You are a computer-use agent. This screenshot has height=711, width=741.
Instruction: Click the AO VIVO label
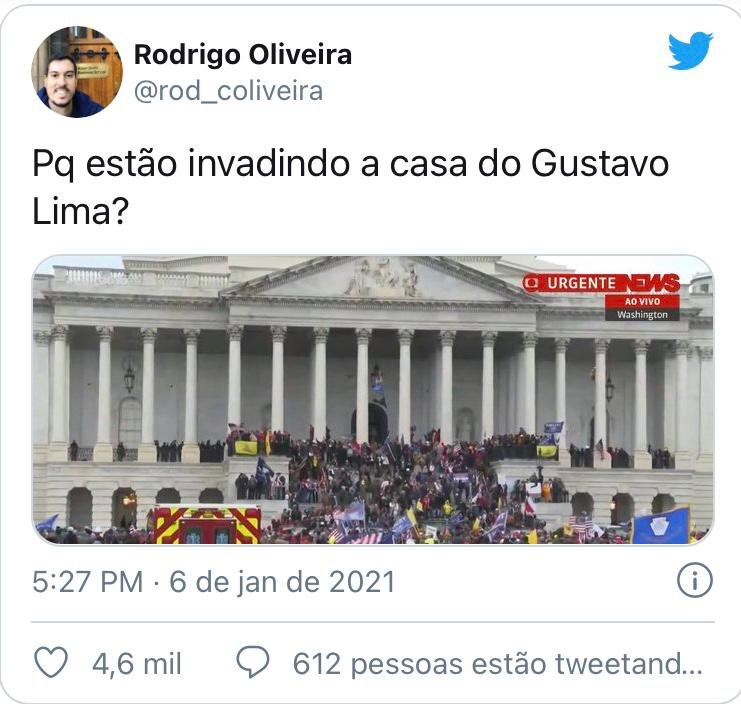[x=642, y=301]
